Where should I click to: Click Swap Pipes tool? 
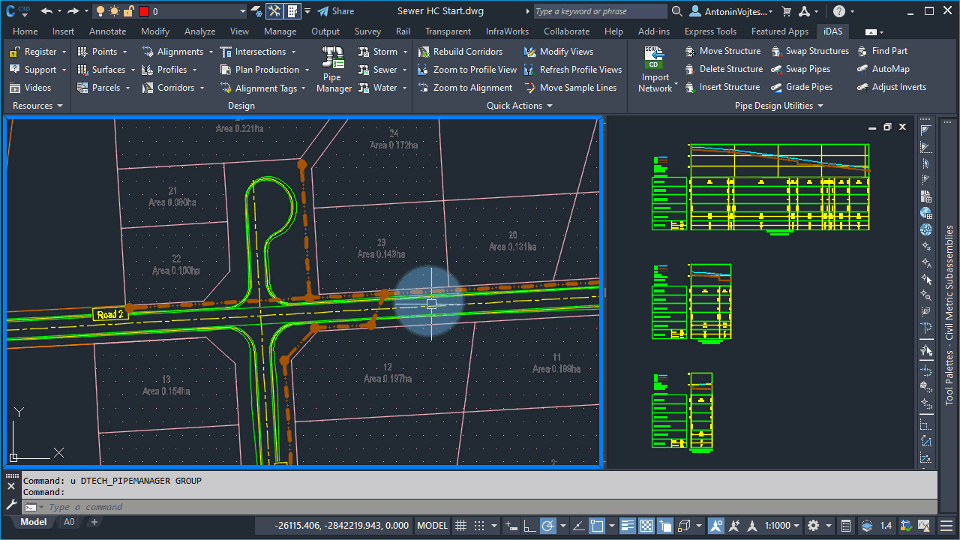click(801, 69)
